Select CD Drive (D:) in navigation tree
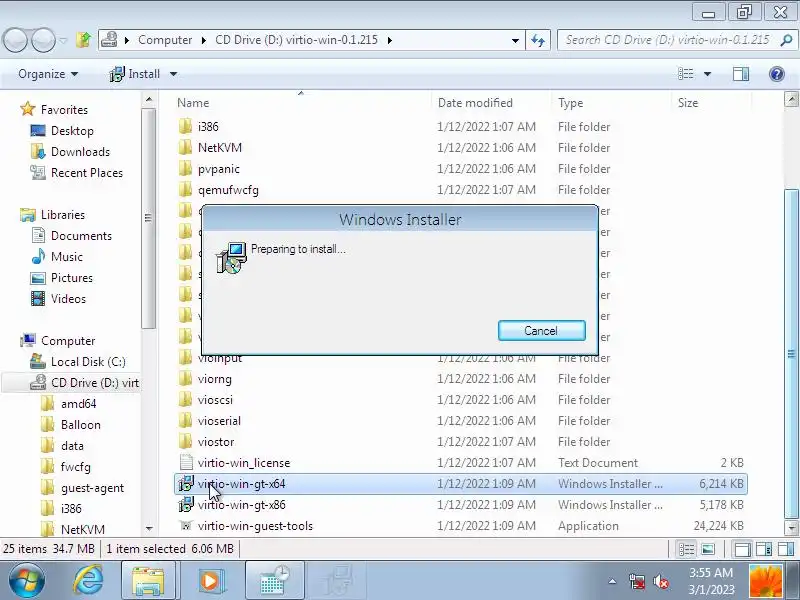Screen dimensions: 800x600 click(x=95, y=383)
